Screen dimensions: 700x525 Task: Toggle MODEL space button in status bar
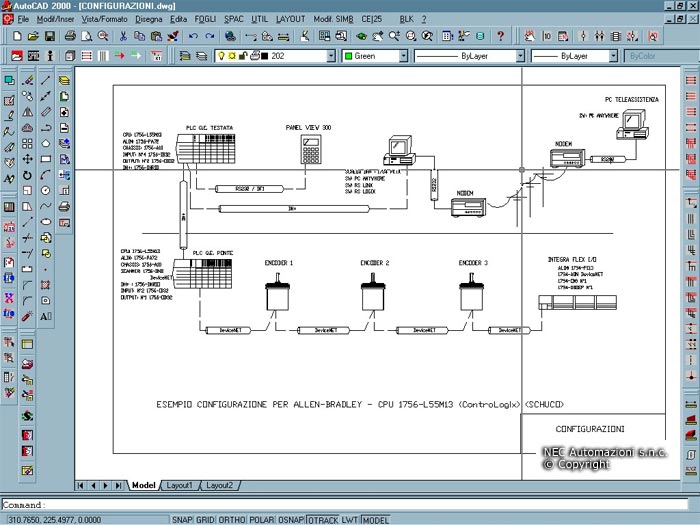375,520
